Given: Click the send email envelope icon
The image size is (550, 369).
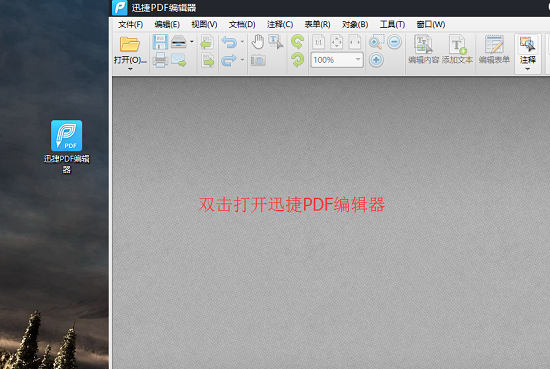Looking at the screenshot, I should 179,60.
